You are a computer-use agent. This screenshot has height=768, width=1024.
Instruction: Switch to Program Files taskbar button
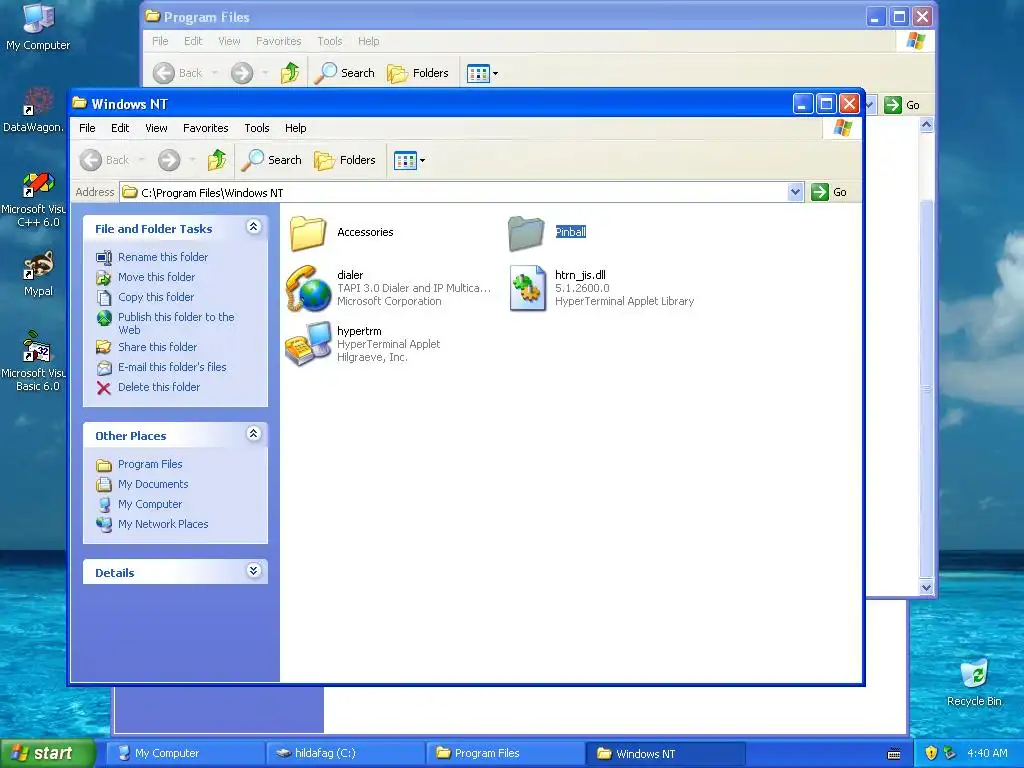(x=505, y=754)
